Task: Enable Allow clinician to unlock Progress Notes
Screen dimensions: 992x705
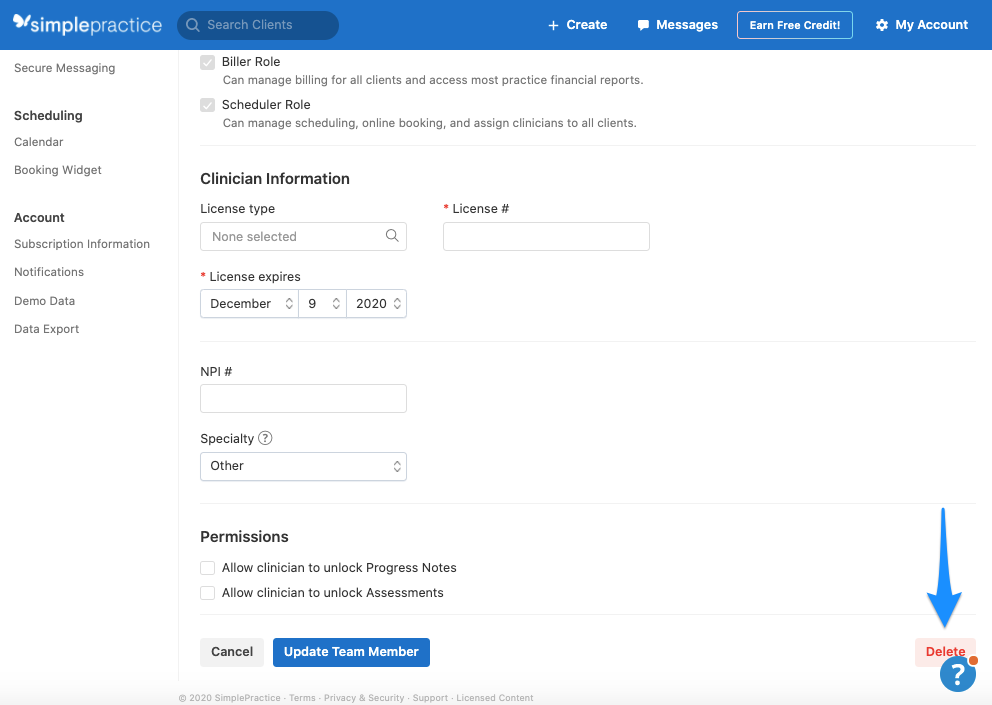Action: (207, 567)
